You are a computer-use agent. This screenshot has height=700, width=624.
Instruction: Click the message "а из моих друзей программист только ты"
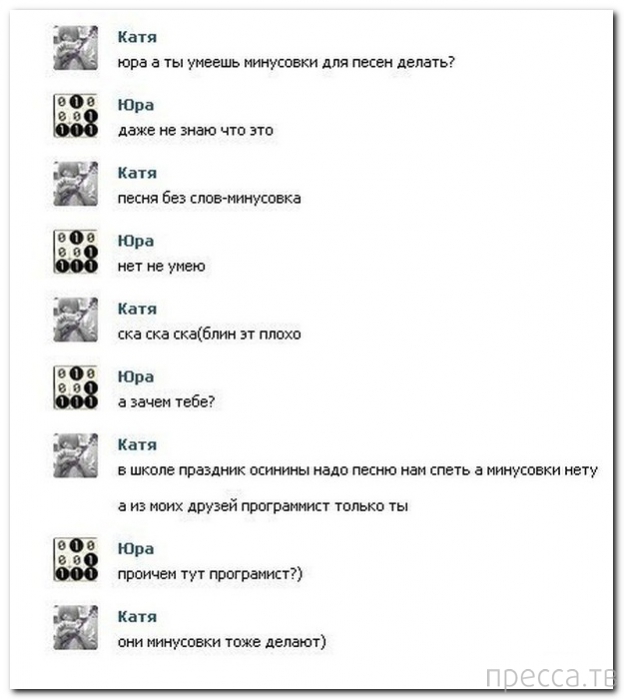(263, 506)
